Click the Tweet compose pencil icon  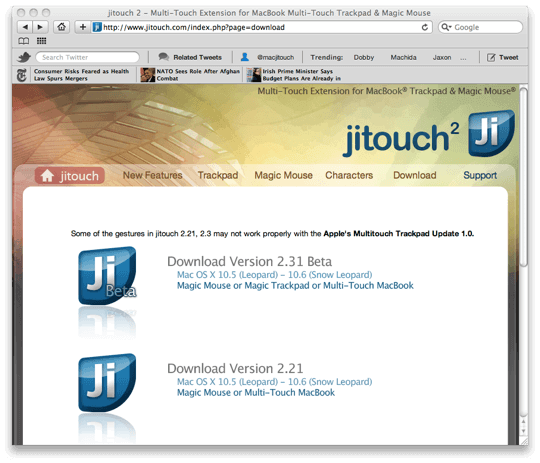click(x=491, y=57)
